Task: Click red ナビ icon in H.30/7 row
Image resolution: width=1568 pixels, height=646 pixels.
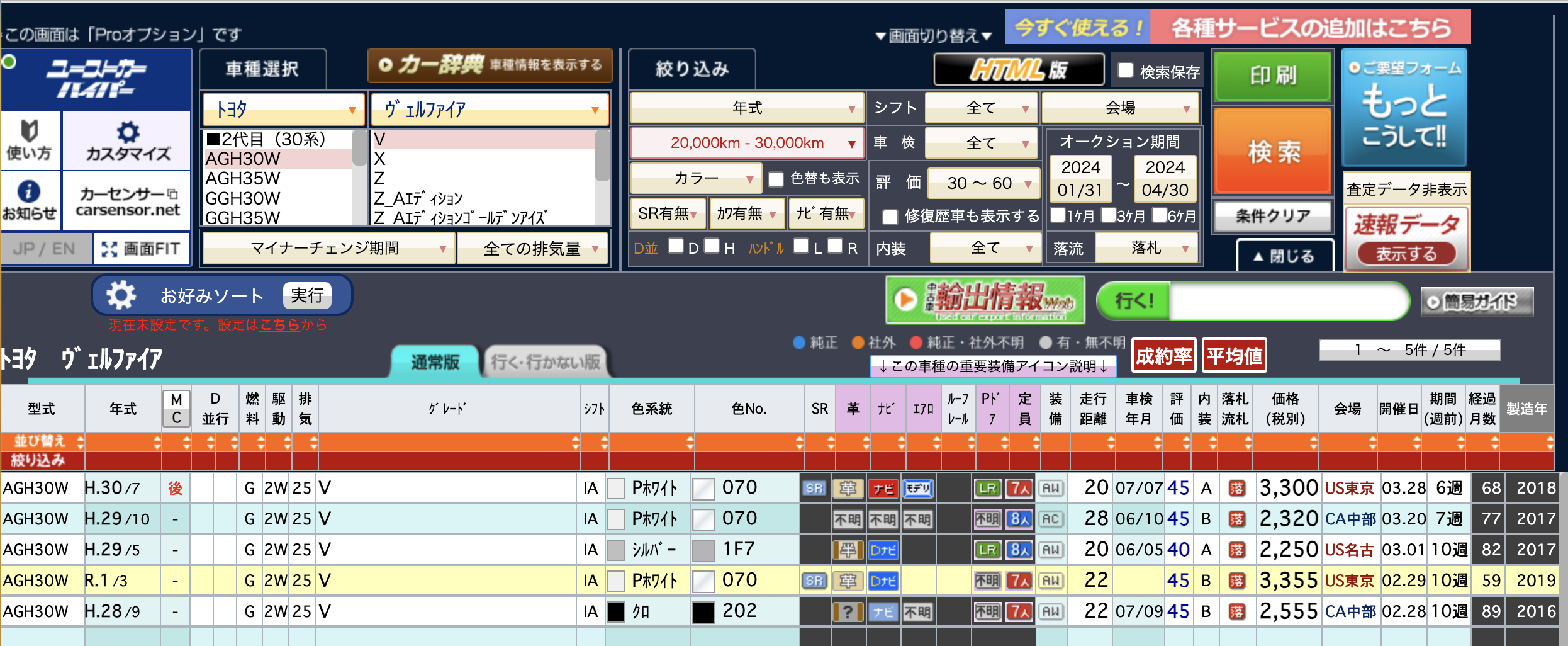Action: tap(883, 488)
